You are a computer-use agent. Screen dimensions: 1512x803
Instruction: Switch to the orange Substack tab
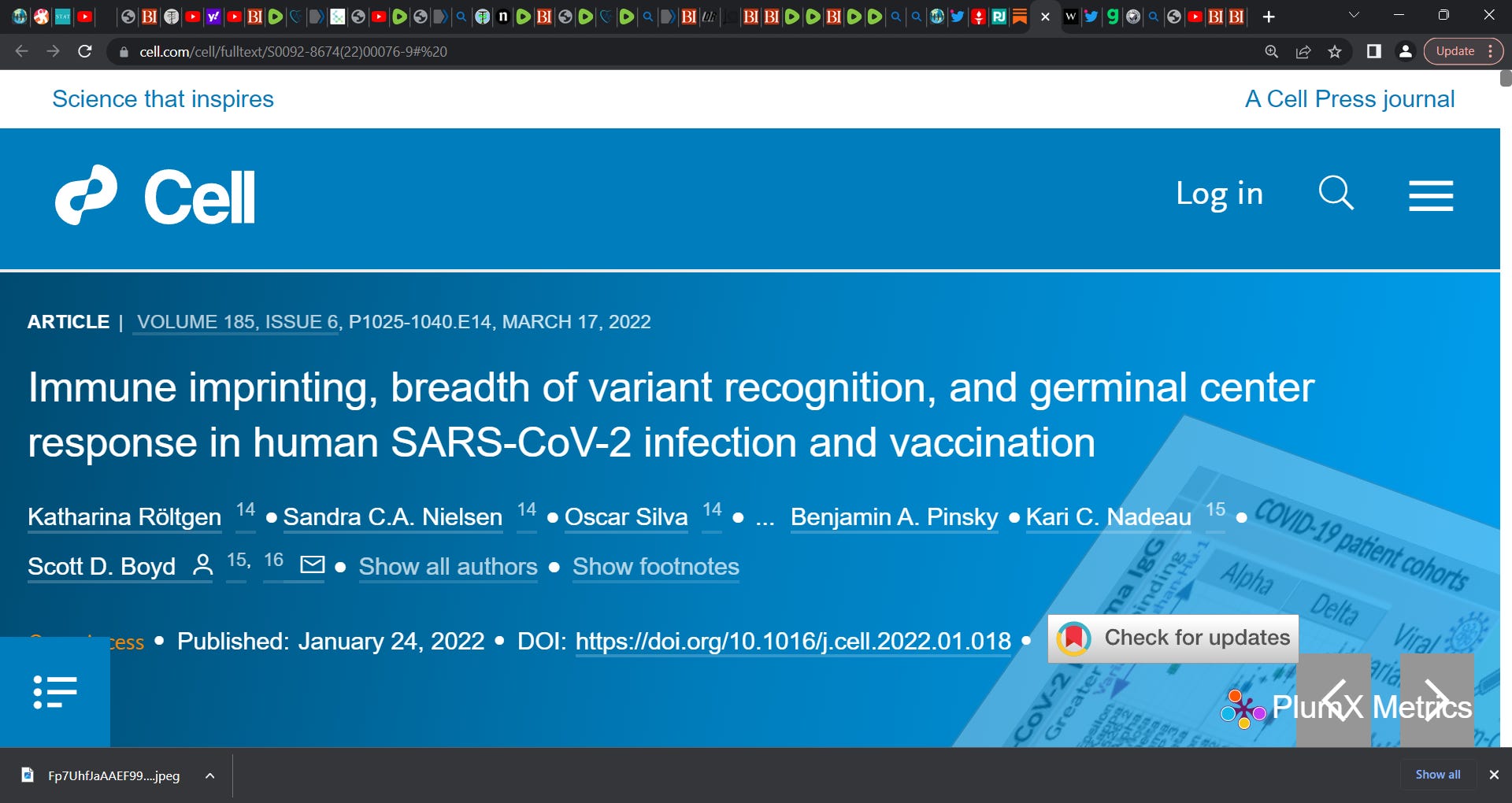1020,17
